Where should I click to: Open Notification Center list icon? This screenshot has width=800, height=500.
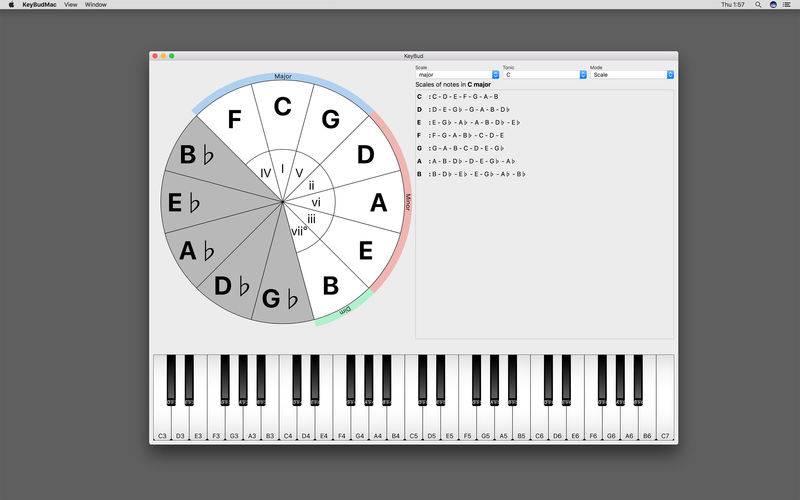click(787, 5)
